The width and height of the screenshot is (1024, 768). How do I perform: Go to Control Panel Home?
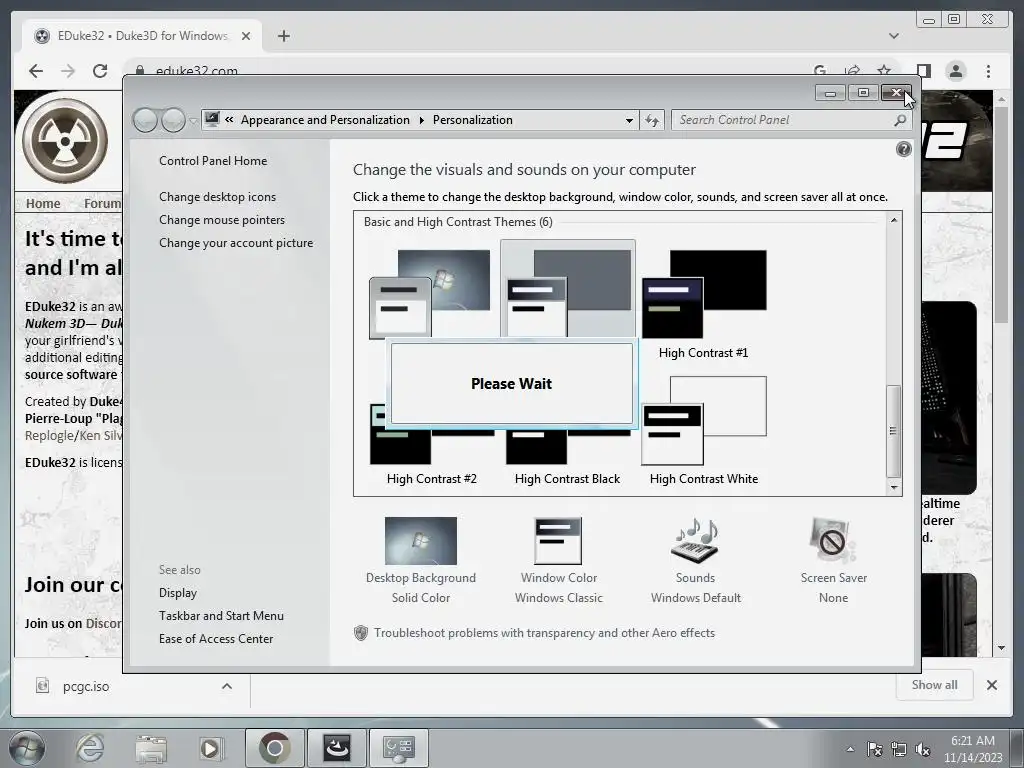pos(213,161)
